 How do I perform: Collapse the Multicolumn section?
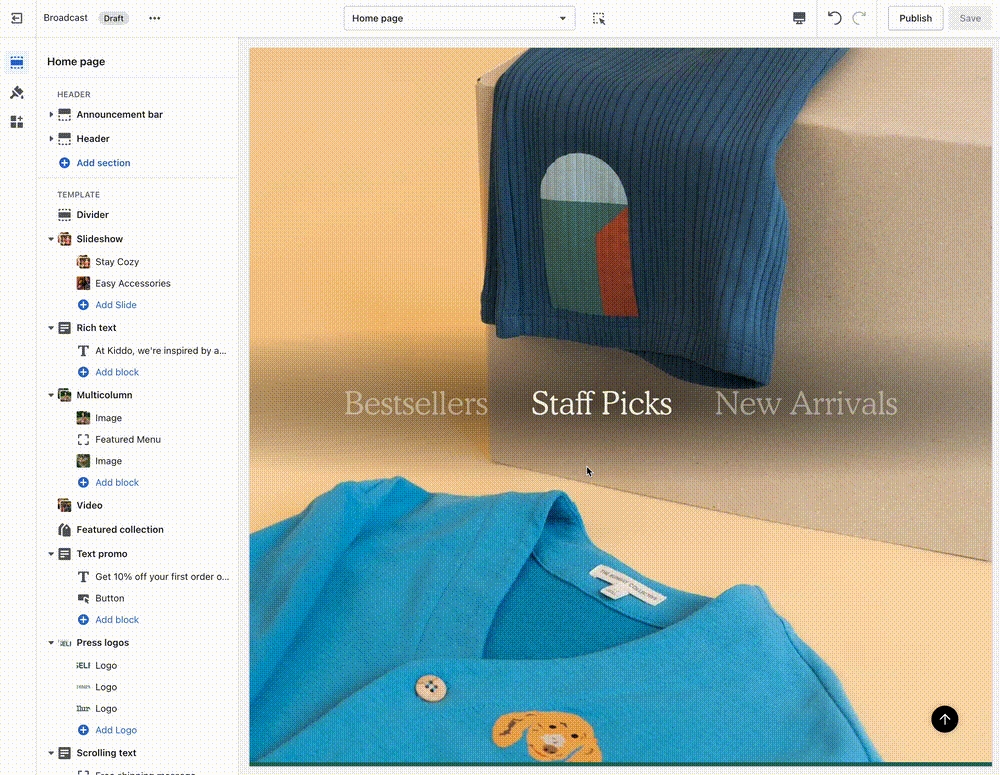pyautogui.click(x=51, y=395)
